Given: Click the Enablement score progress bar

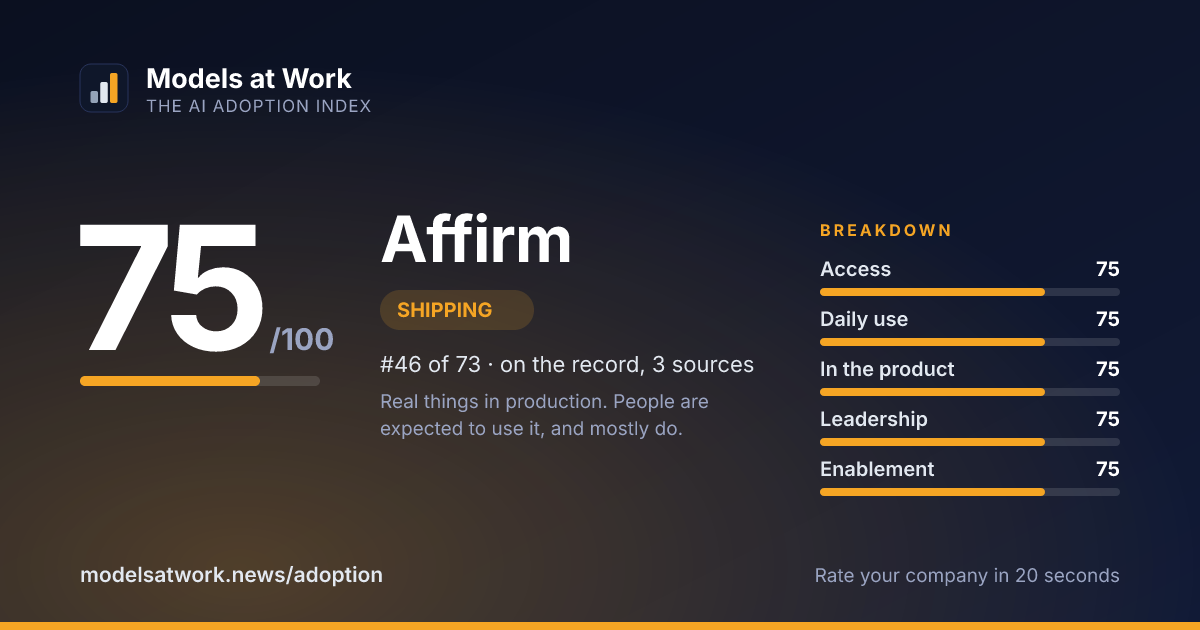Looking at the screenshot, I should (x=970, y=492).
